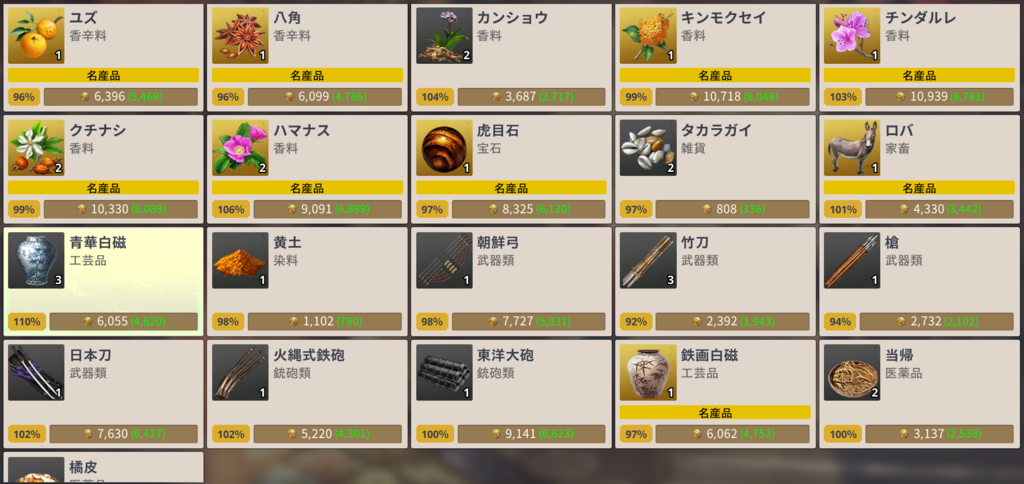Select the 東洋大砲 cannon icon
The image size is (1024, 484).
pyautogui.click(x=444, y=372)
